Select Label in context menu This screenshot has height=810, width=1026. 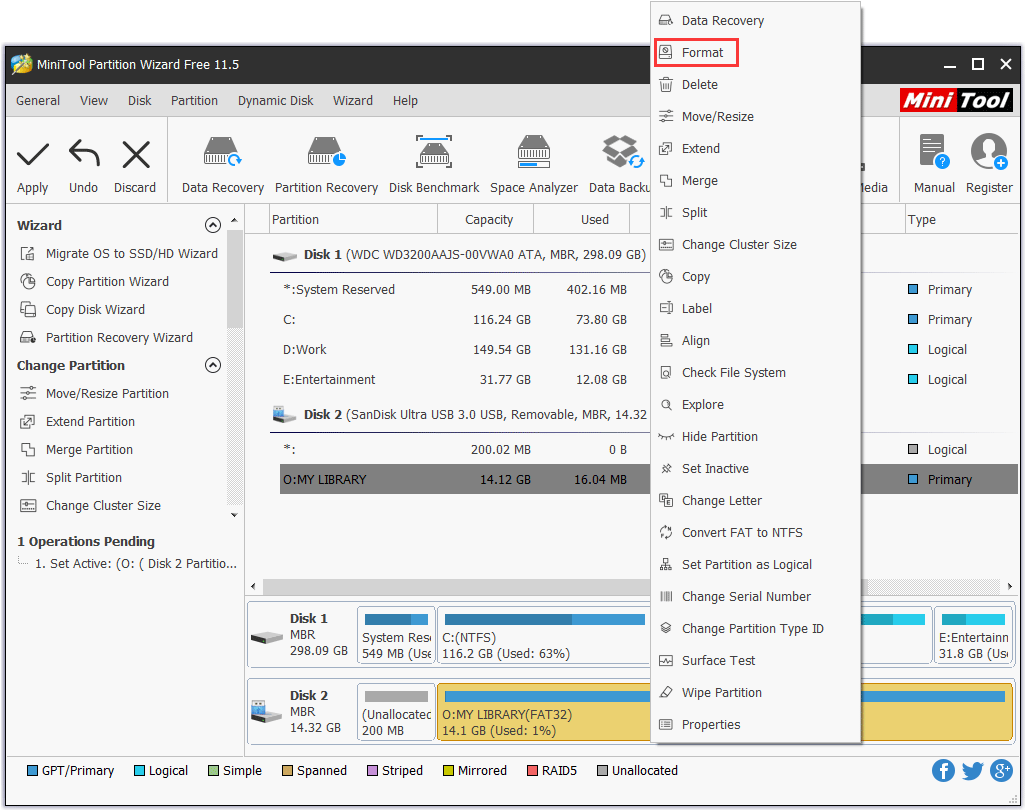click(756, 309)
